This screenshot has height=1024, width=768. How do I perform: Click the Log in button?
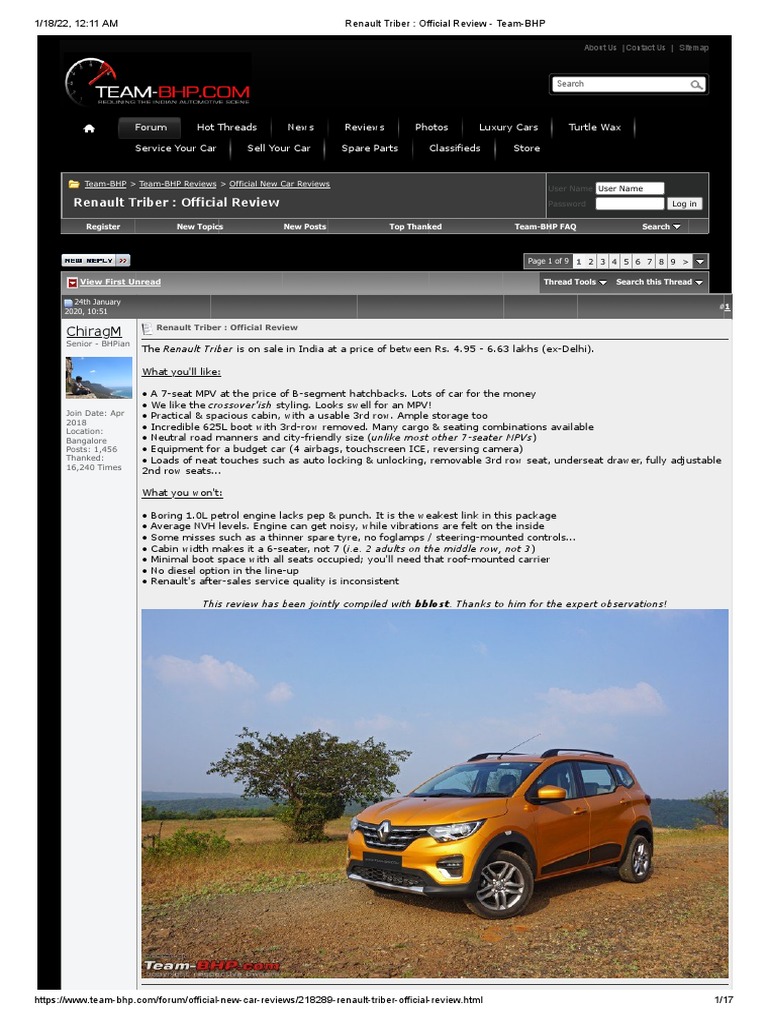coord(684,204)
